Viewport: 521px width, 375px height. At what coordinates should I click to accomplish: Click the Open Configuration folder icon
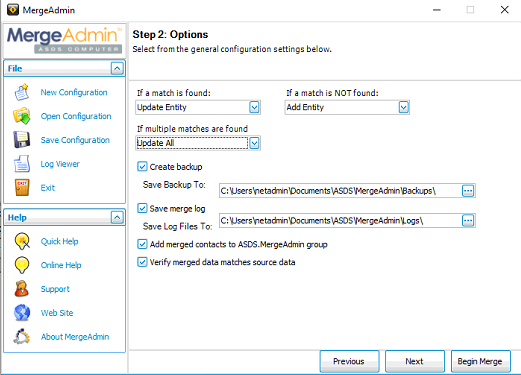22,116
